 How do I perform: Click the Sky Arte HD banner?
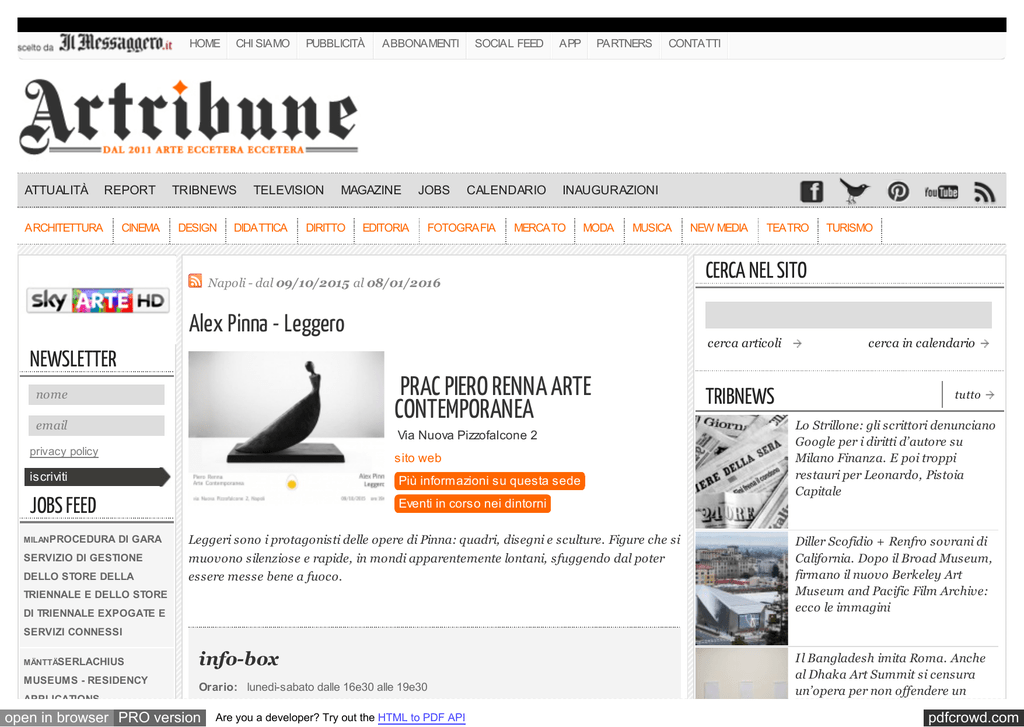(x=98, y=300)
